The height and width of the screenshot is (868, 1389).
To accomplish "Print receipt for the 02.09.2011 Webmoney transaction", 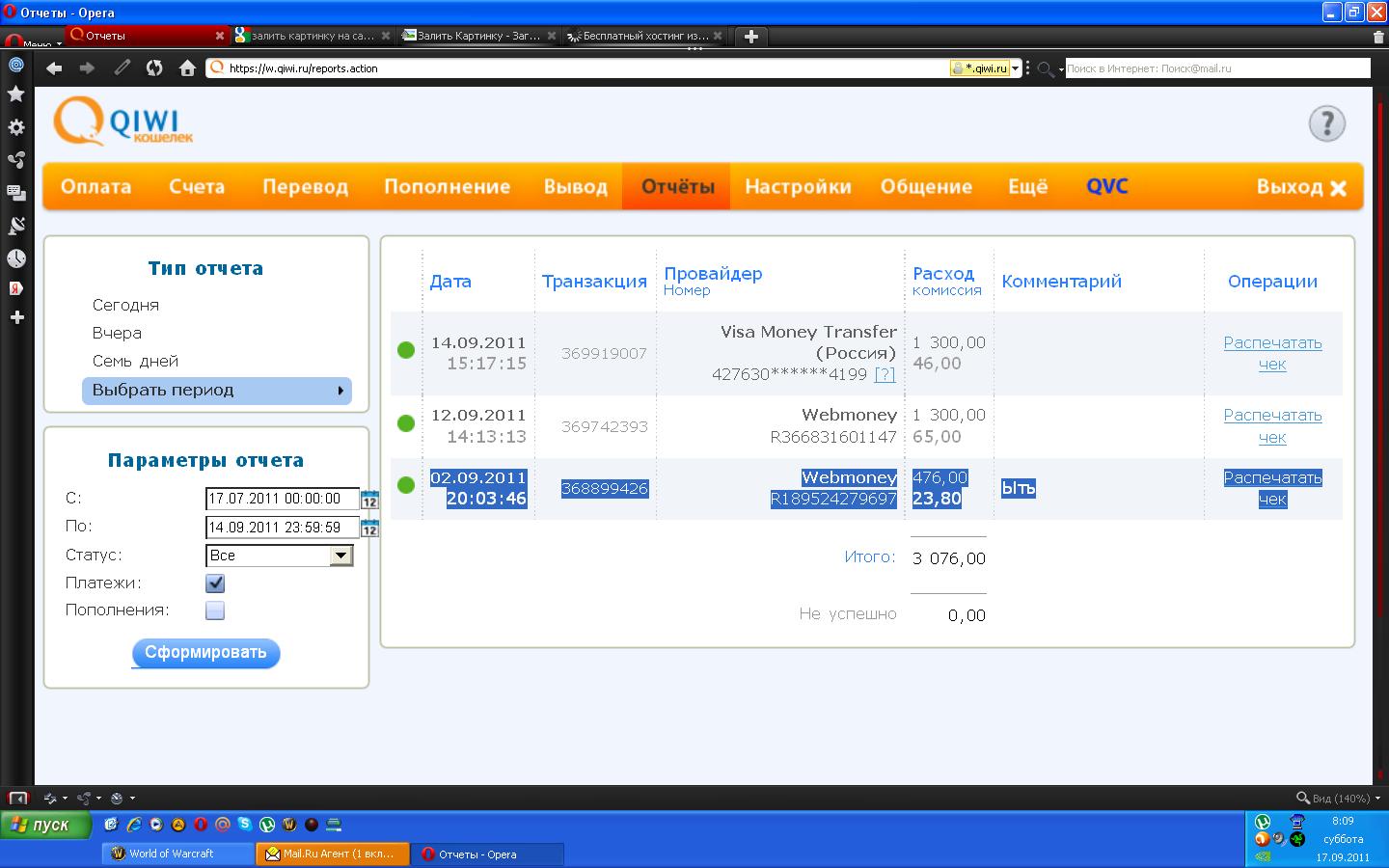I will [1272, 488].
